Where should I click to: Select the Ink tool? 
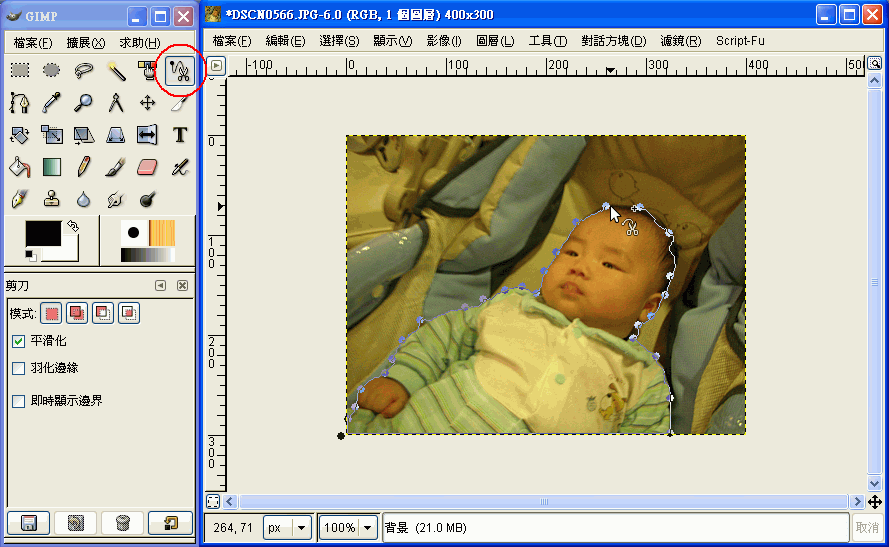click(x=20, y=200)
